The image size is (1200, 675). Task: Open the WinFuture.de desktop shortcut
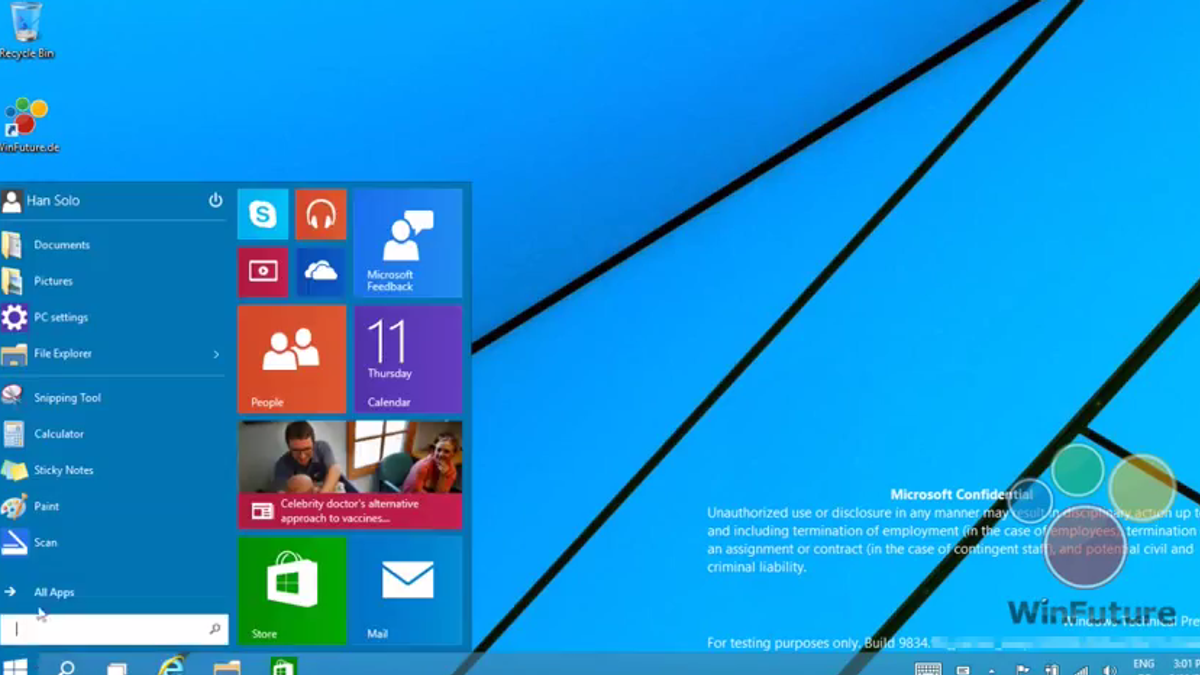[28, 125]
